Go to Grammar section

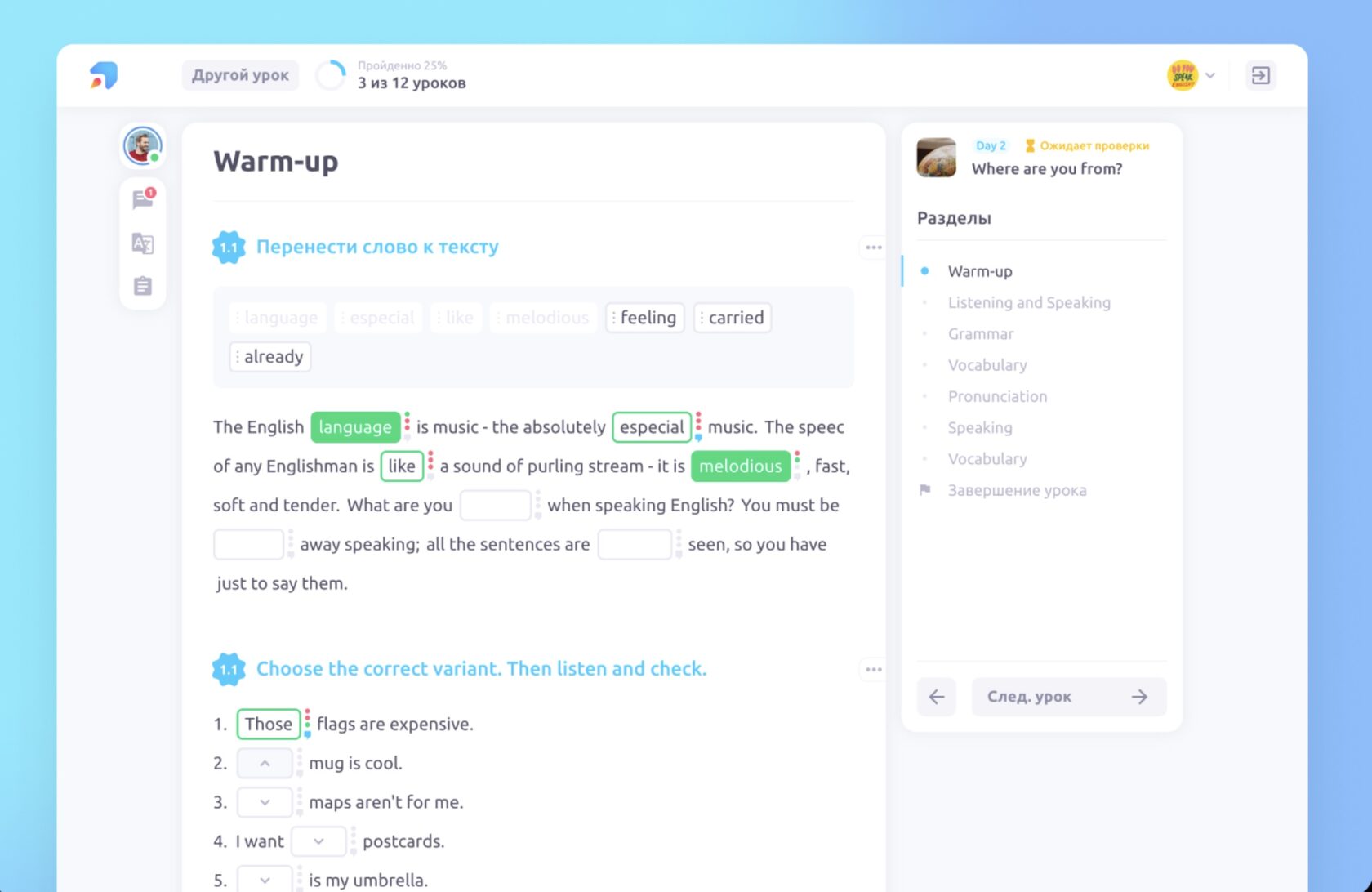click(x=981, y=333)
